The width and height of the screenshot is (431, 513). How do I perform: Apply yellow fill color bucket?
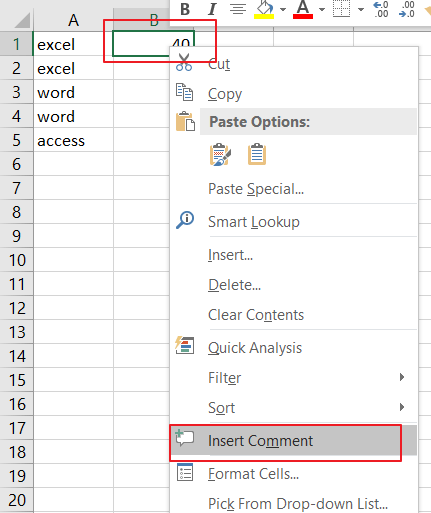click(264, 9)
